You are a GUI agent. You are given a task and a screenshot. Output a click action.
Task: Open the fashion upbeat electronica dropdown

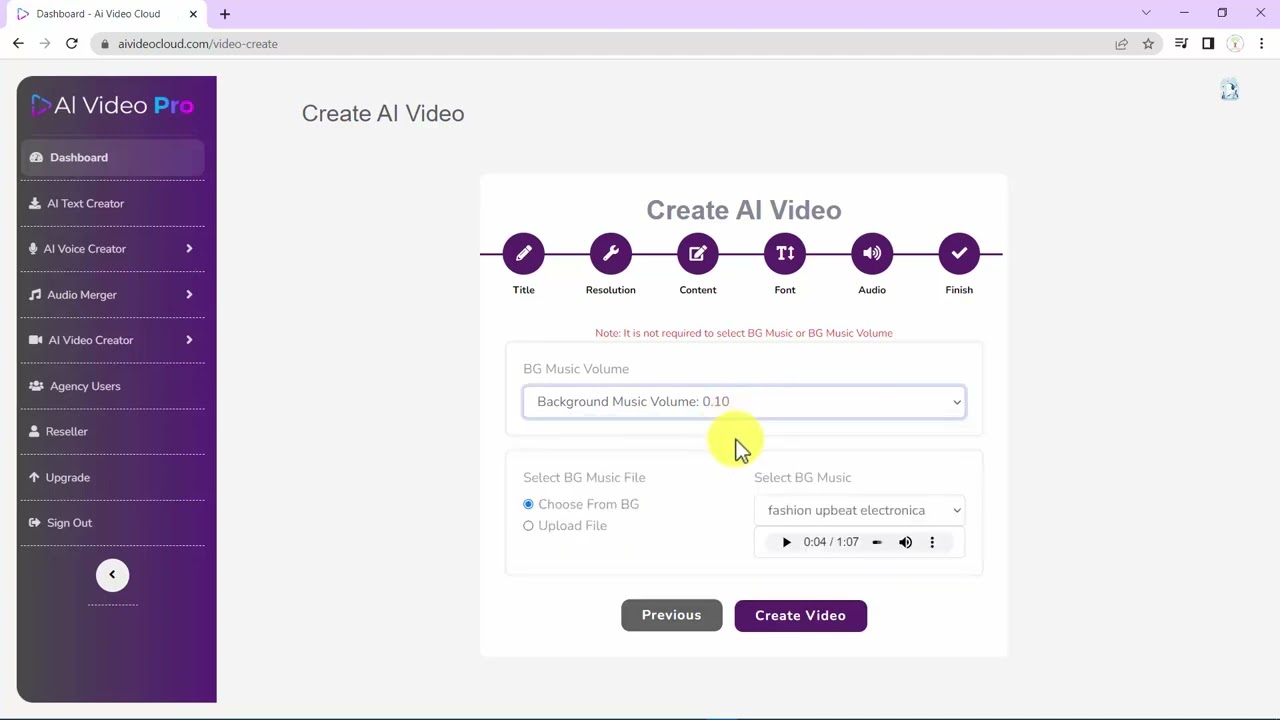[x=859, y=510]
